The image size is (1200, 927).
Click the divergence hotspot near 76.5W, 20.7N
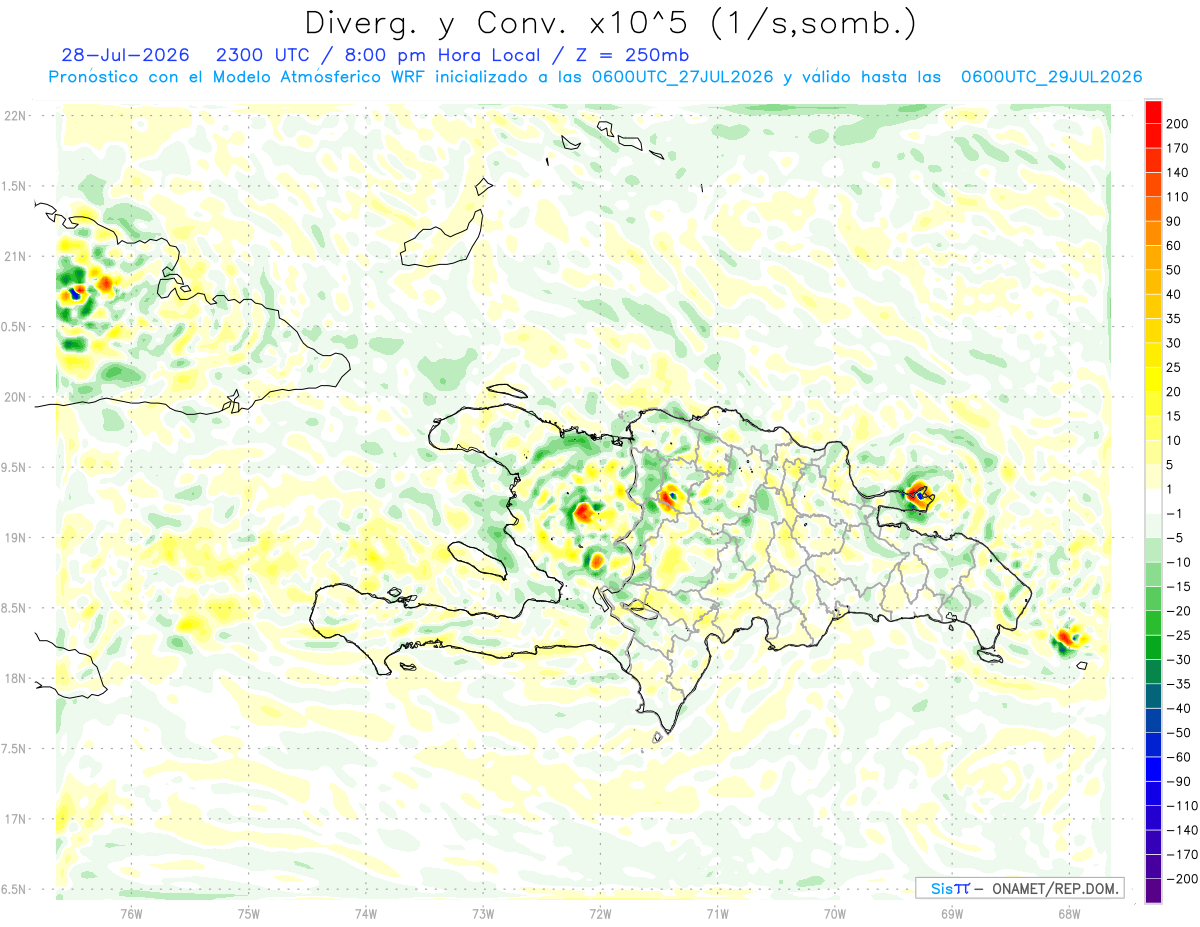[x=76, y=294]
